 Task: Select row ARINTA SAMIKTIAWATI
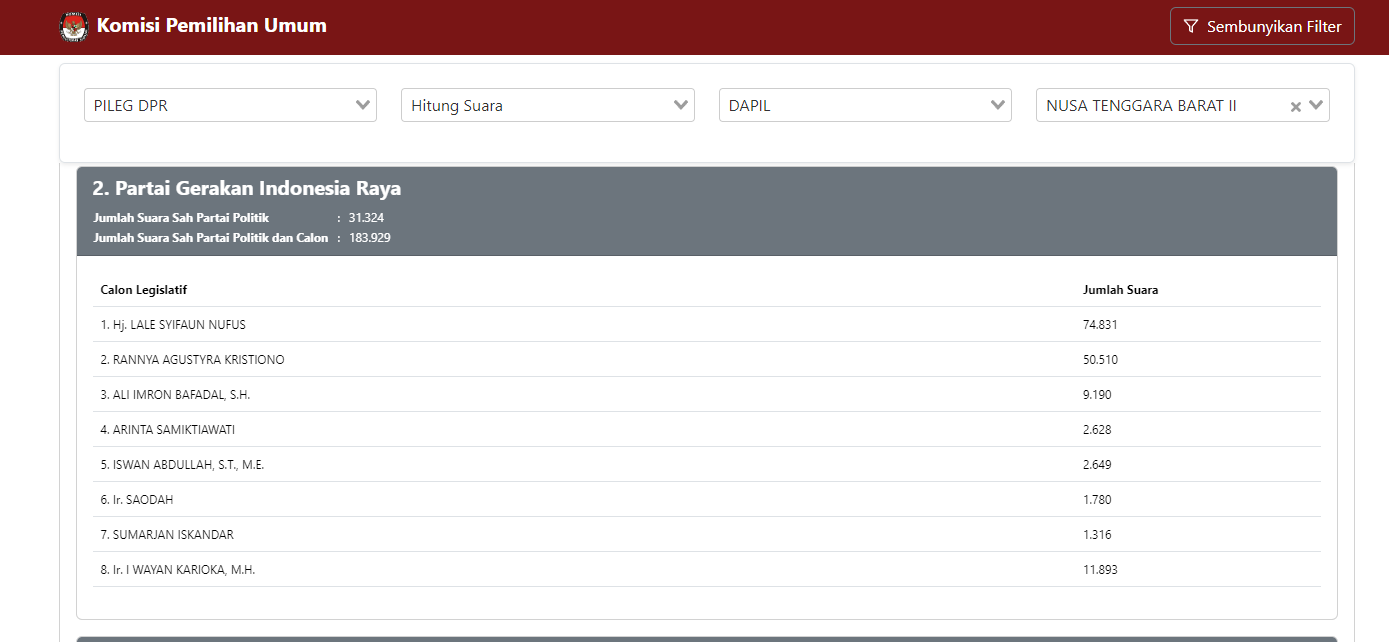[707, 429]
